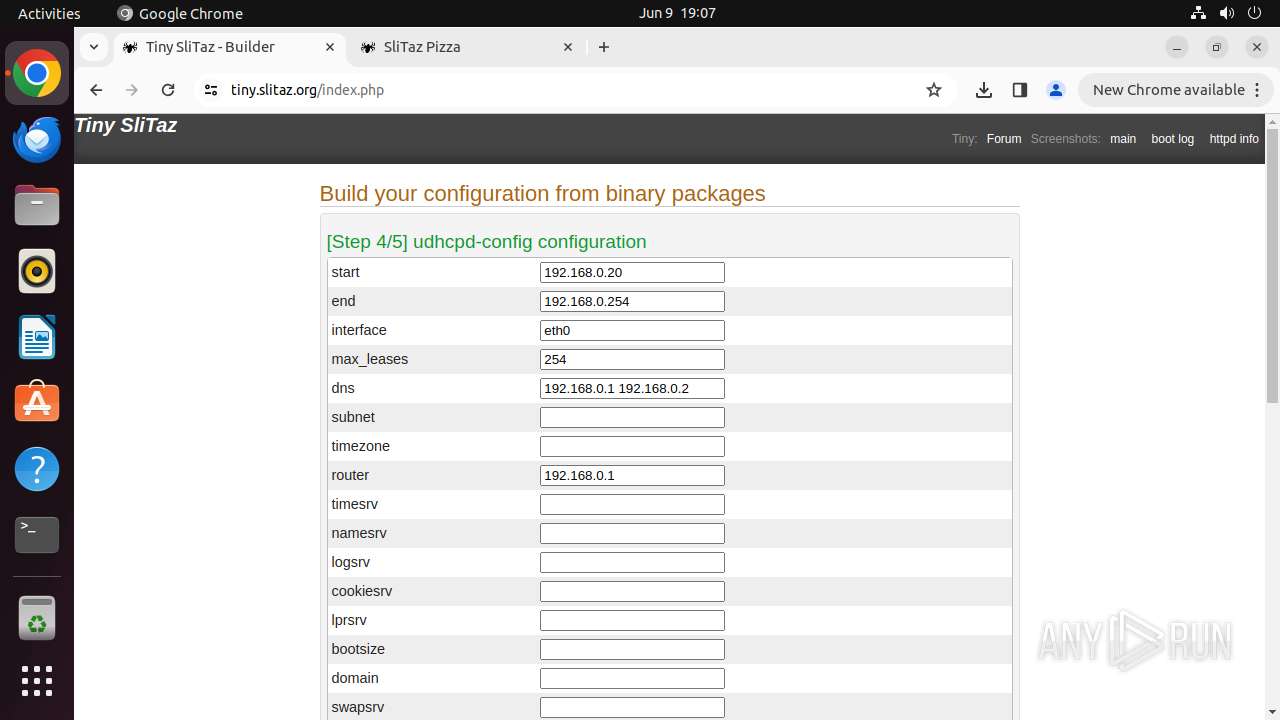The height and width of the screenshot is (720, 1280).
Task: Bookmark this page with star icon
Action: (934, 90)
